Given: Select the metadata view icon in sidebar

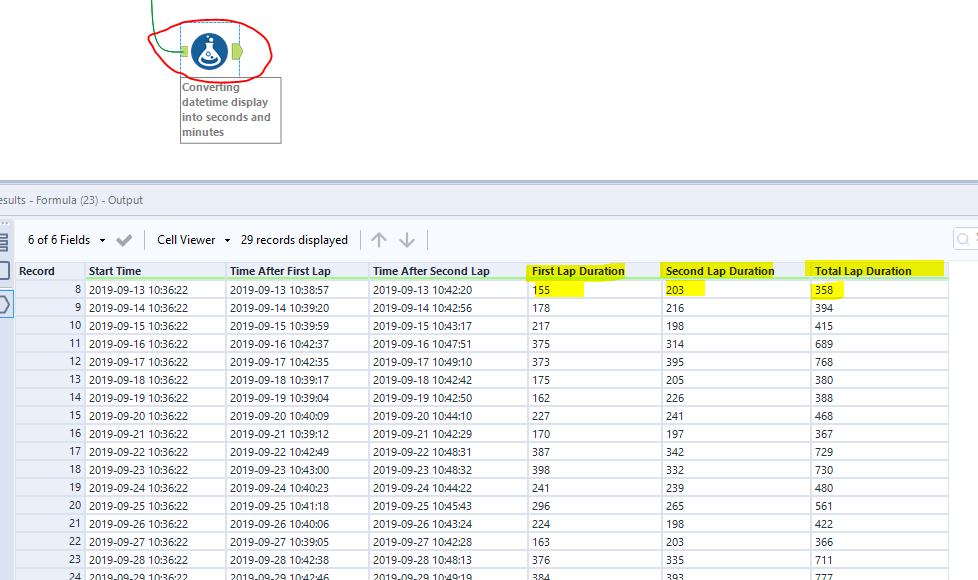Looking at the screenshot, I should pos(5,242).
